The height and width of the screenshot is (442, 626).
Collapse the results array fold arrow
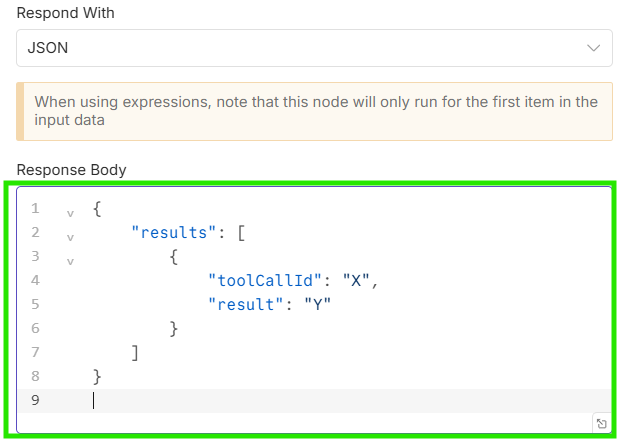click(70, 237)
